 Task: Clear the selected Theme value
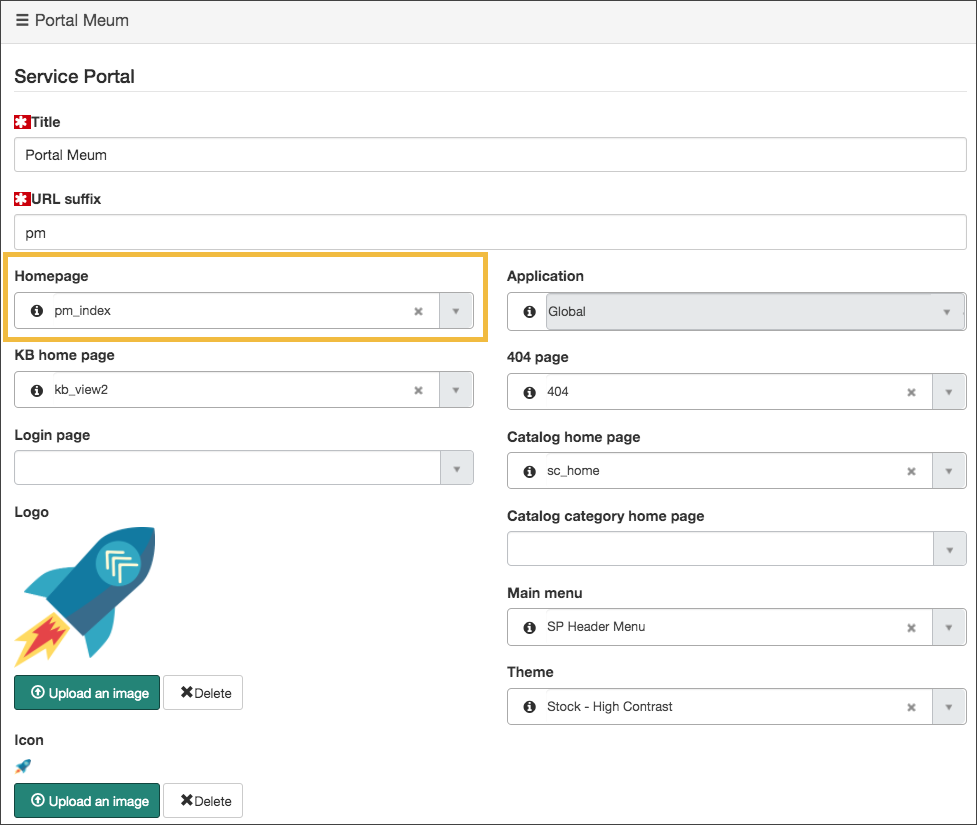tap(911, 706)
